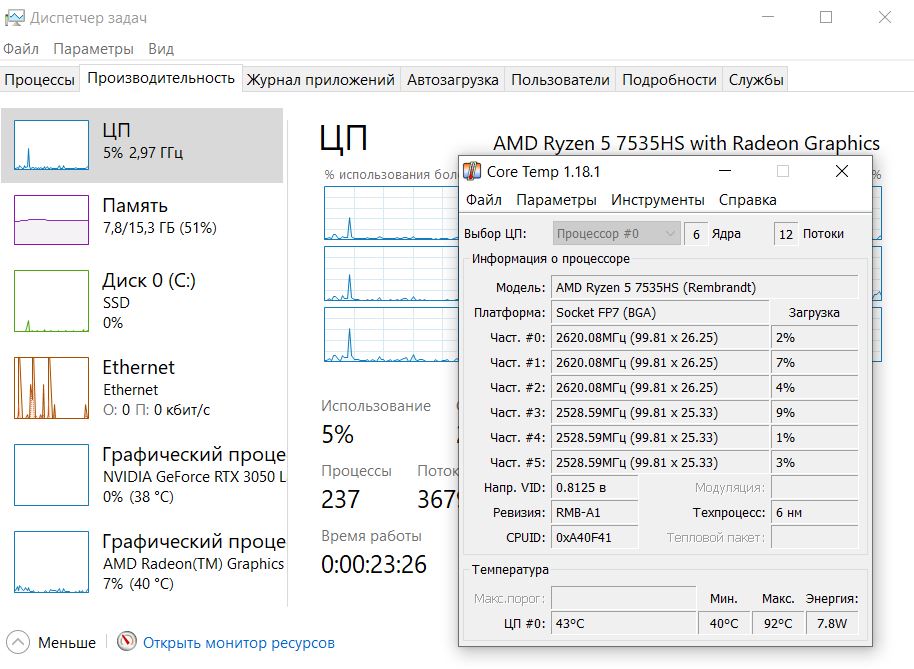Collapse details with the Меньше button

[x=51, y=642]
